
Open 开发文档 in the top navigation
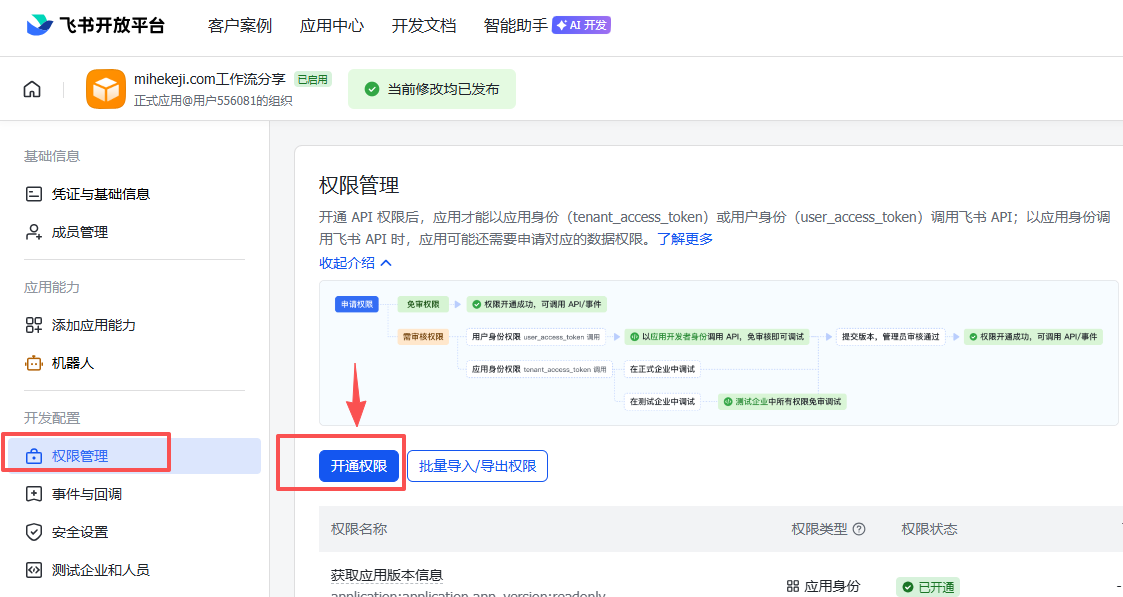(x=424, y=26)
